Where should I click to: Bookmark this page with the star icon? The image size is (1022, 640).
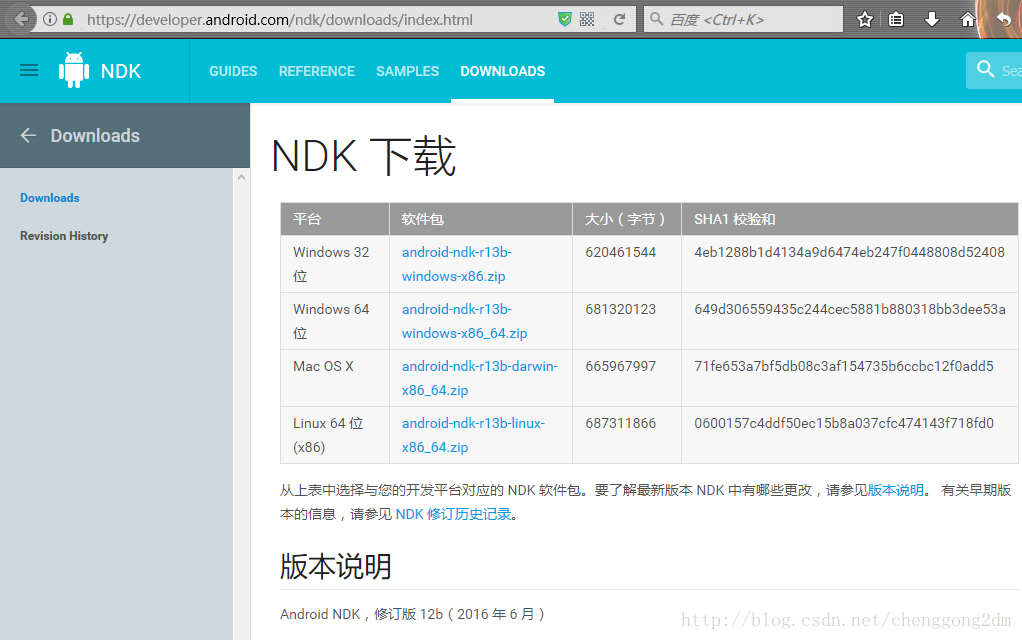pos(865,19)
